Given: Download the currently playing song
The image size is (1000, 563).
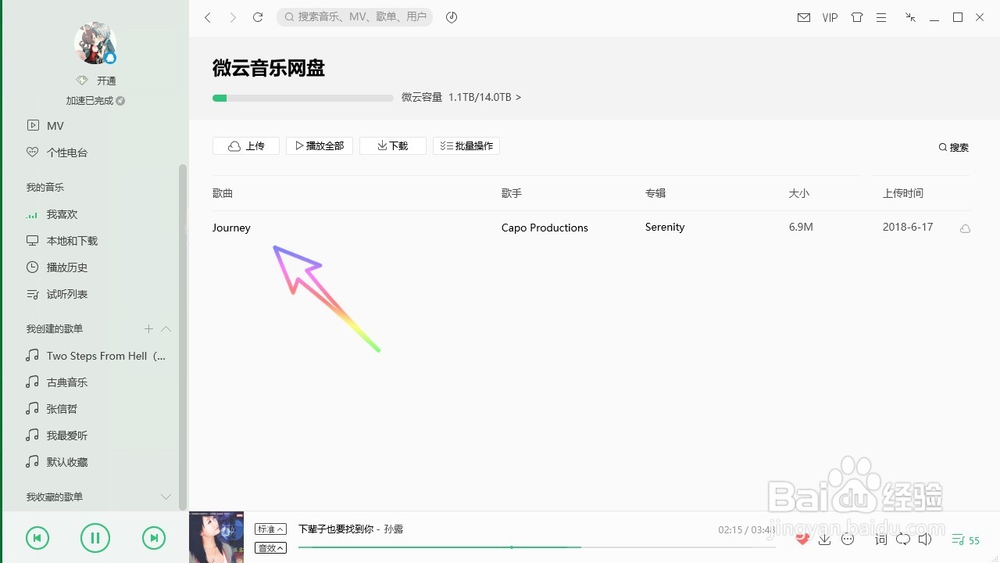Looking at the screenshot, I should coord(825,539).
